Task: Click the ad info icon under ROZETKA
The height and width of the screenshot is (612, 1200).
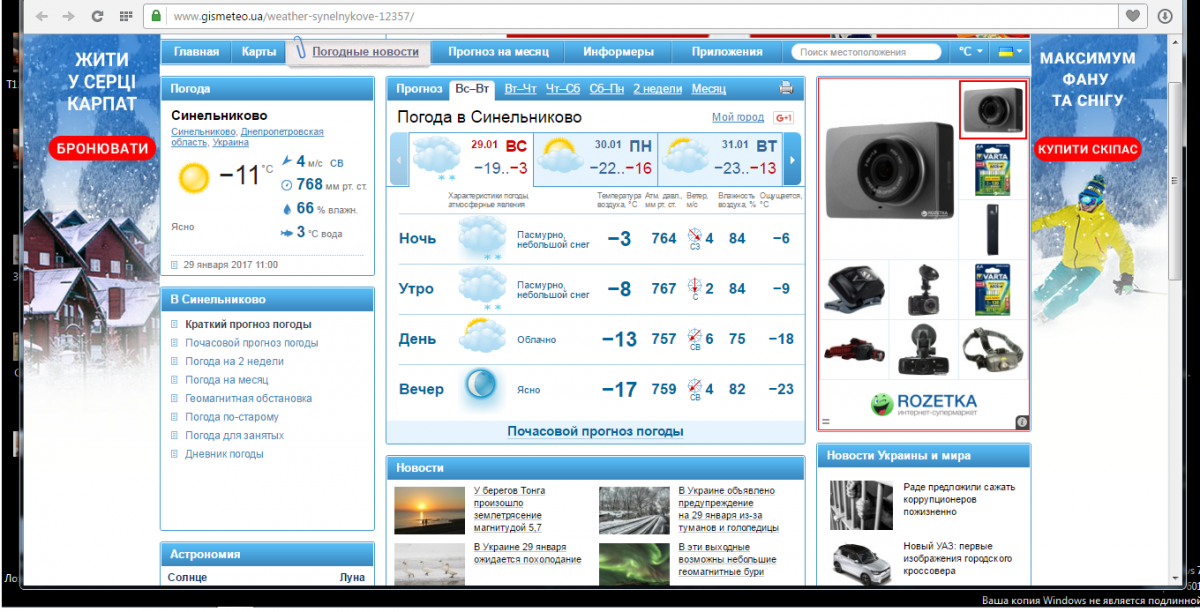Action: pyautogui.click(x=1022, y=422)
